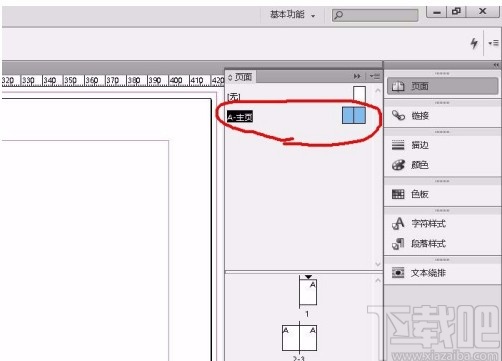Click the pages section scroll up arrow

click(378, 280)
